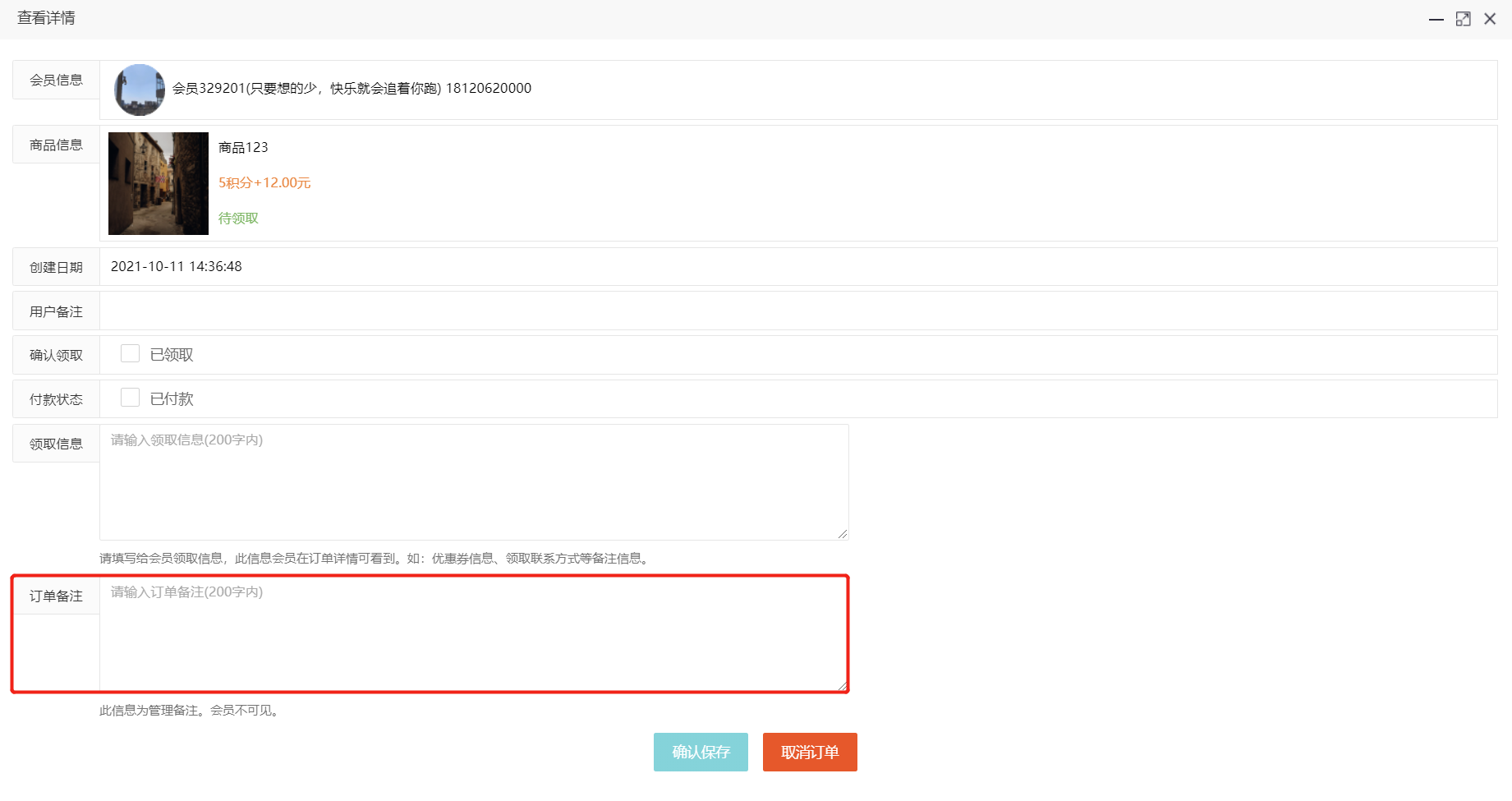Screen dimensions: 1512x801
Task: Grab the 领取信息 textarea resize handle
Action: [843, 534]
